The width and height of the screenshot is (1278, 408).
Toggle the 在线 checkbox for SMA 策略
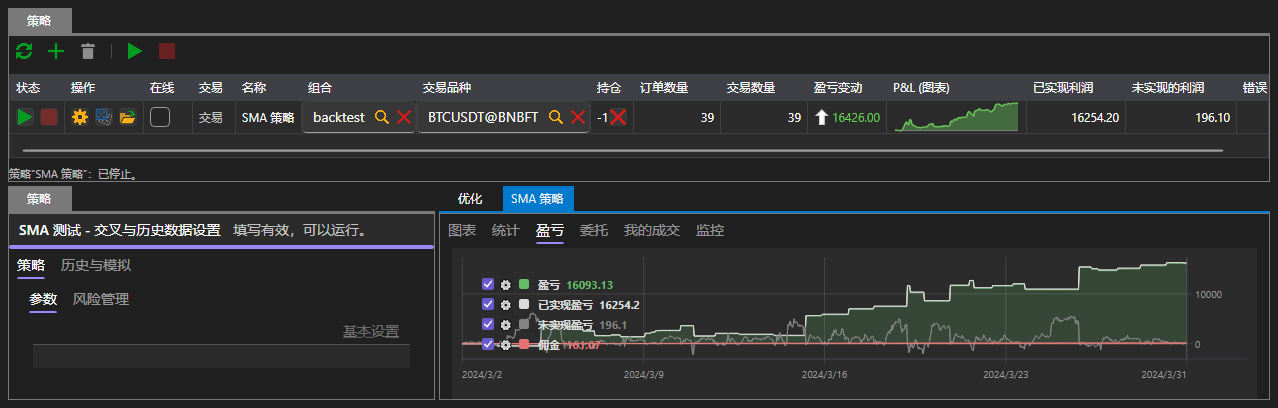pyautogui.click(x=160, y=117)
